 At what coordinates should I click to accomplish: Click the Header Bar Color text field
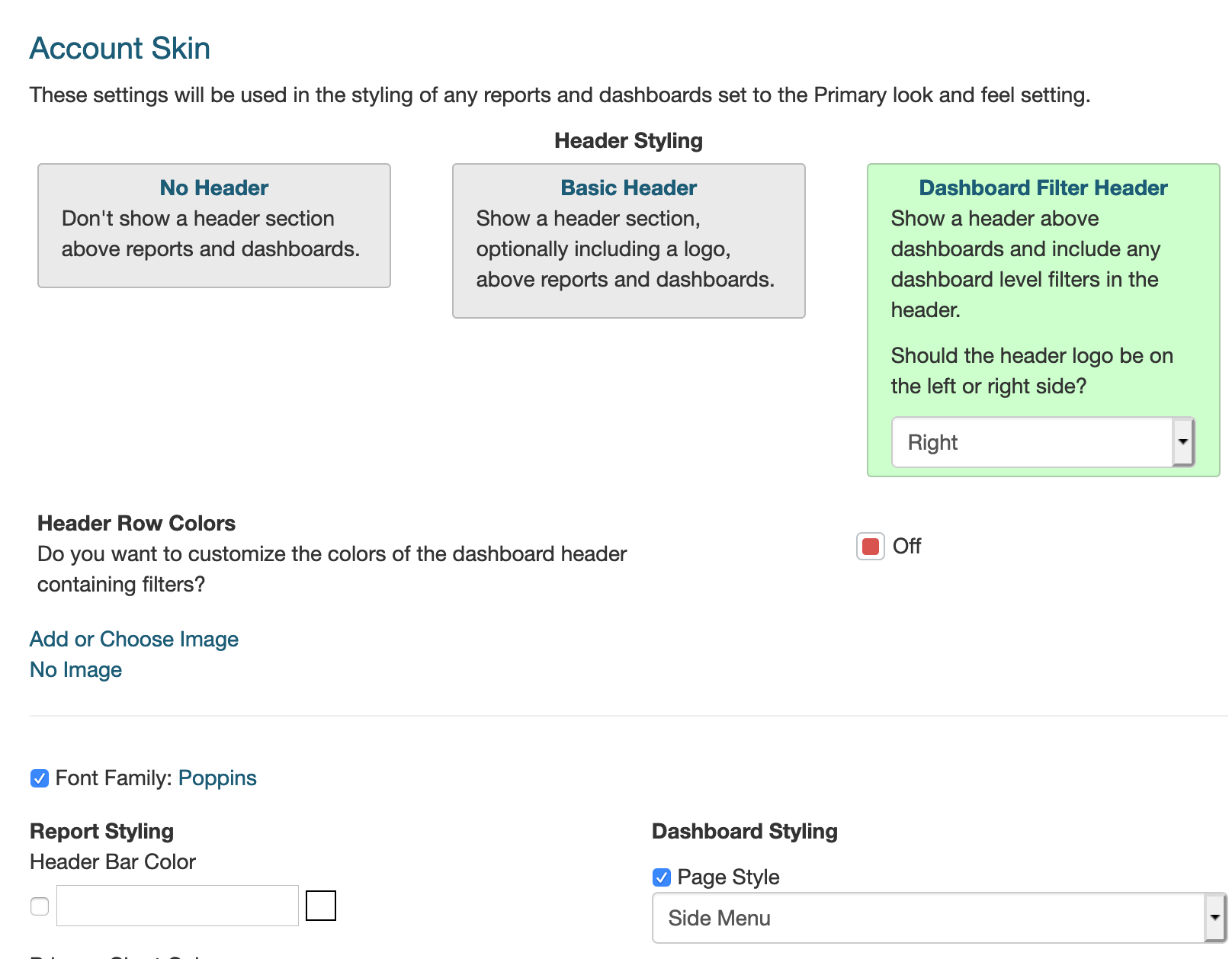coord(177,906)
